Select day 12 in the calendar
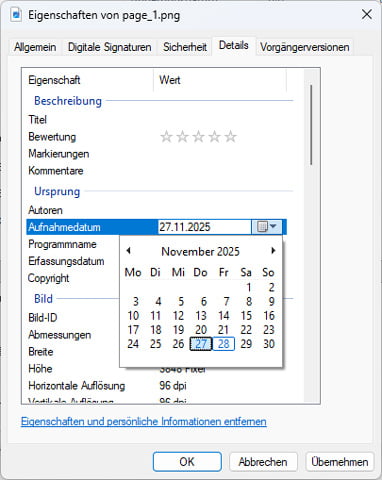 click(x=178, y=316)
